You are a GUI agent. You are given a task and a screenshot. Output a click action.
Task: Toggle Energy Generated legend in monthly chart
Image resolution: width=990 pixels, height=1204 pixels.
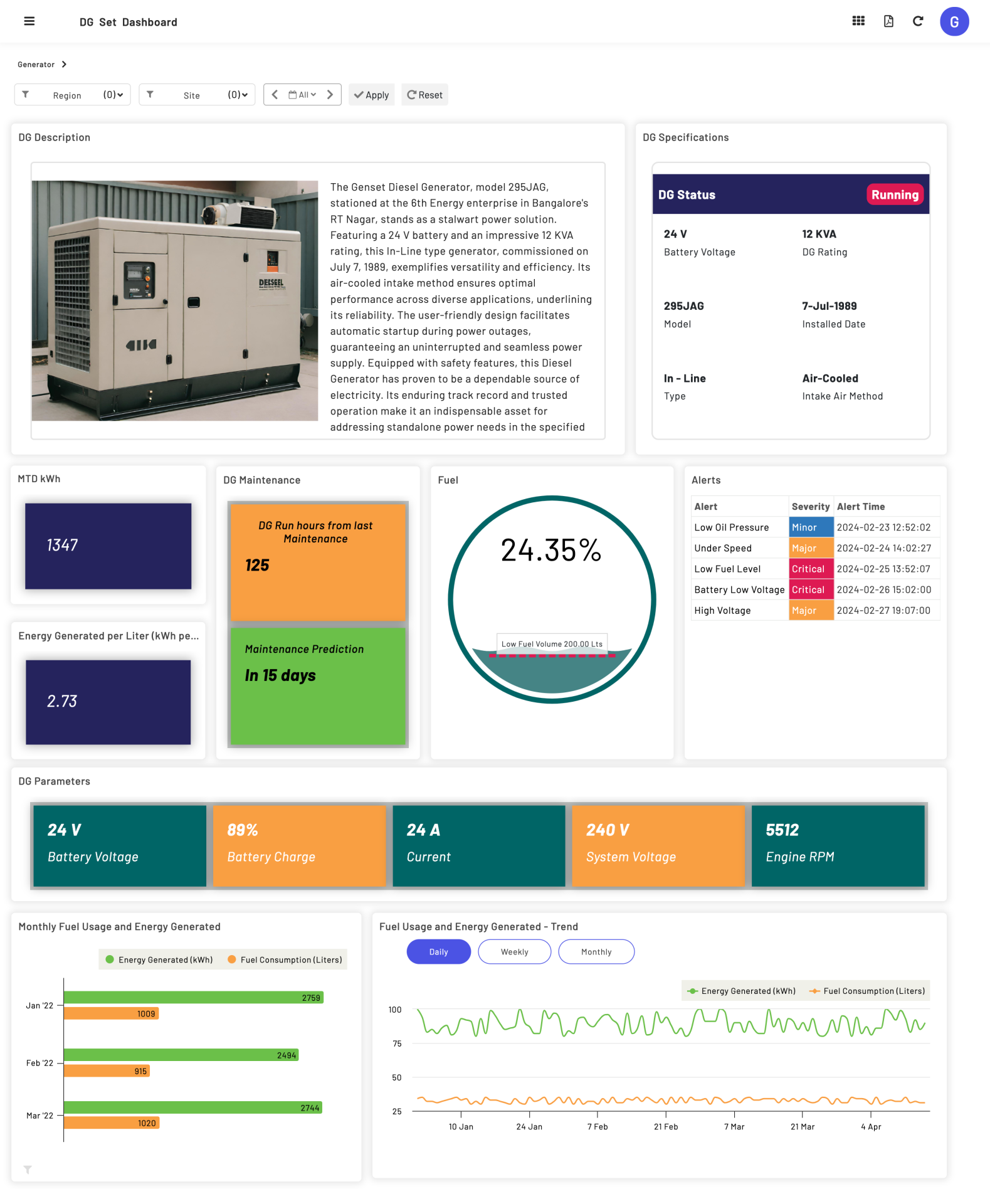159,959
